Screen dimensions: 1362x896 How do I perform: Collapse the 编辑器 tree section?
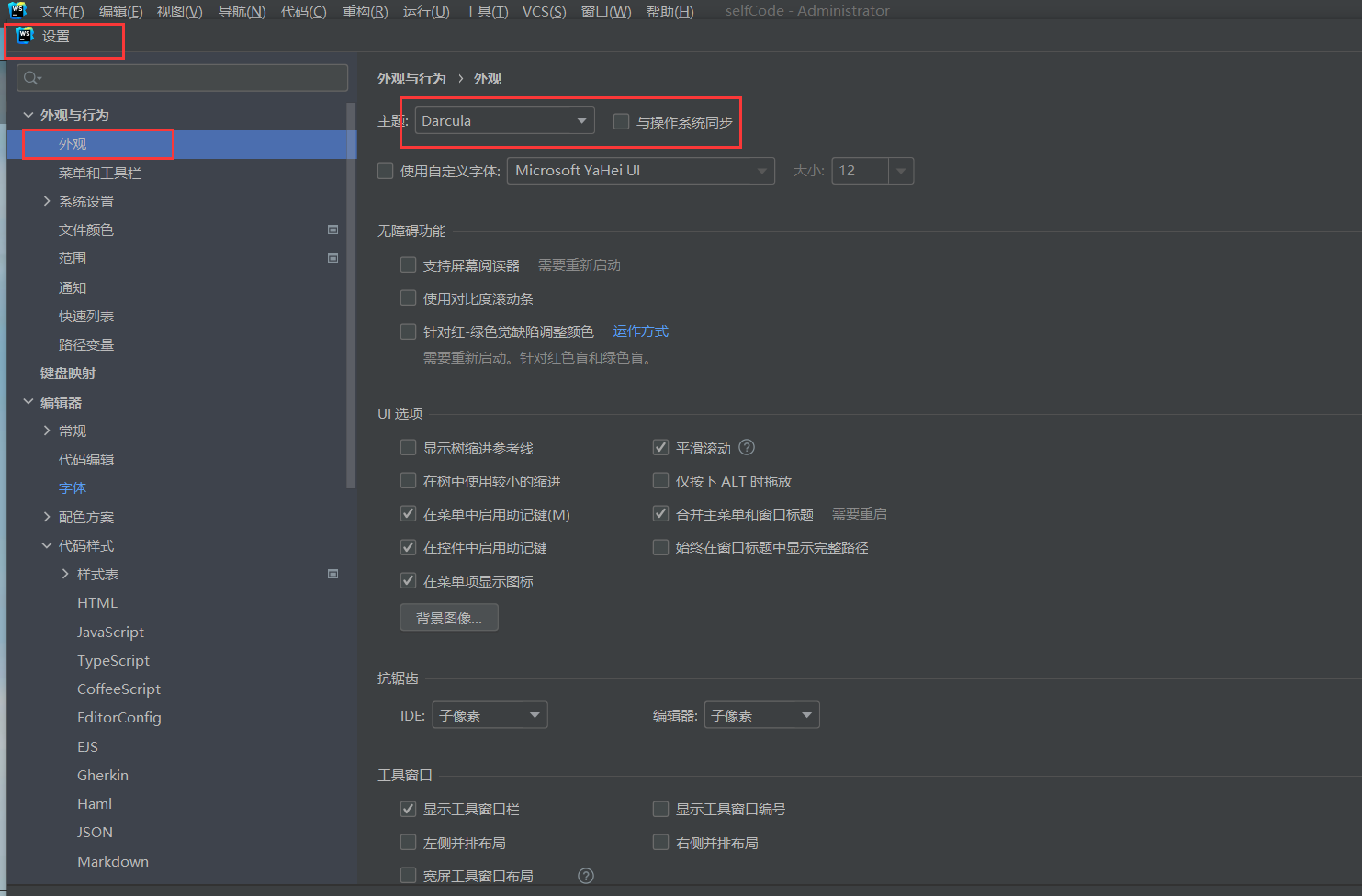tap(28, 402)
